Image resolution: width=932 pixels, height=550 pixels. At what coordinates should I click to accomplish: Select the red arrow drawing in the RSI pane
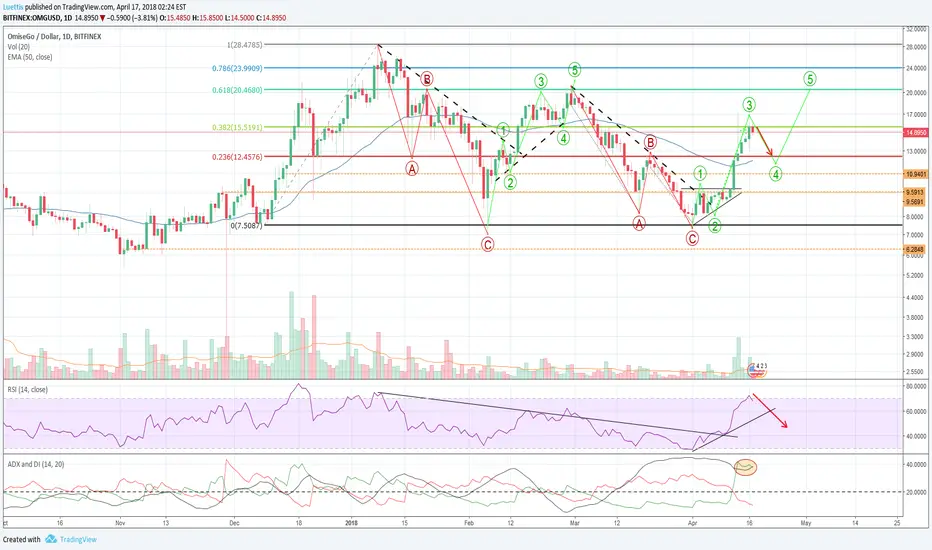pos(770,411)
